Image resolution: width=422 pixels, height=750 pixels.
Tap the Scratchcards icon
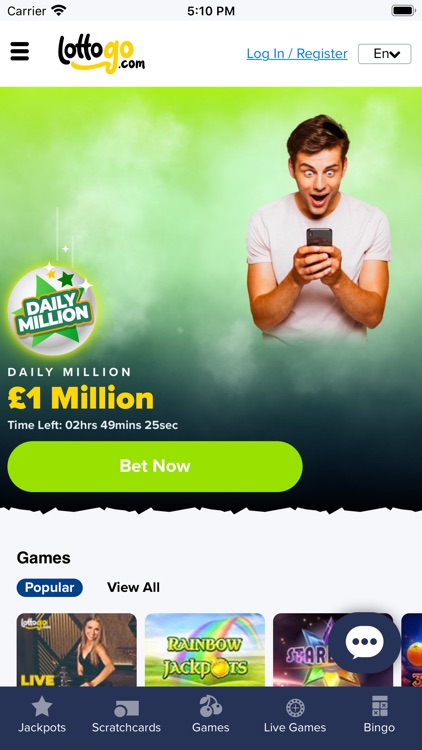pos(126,708)
